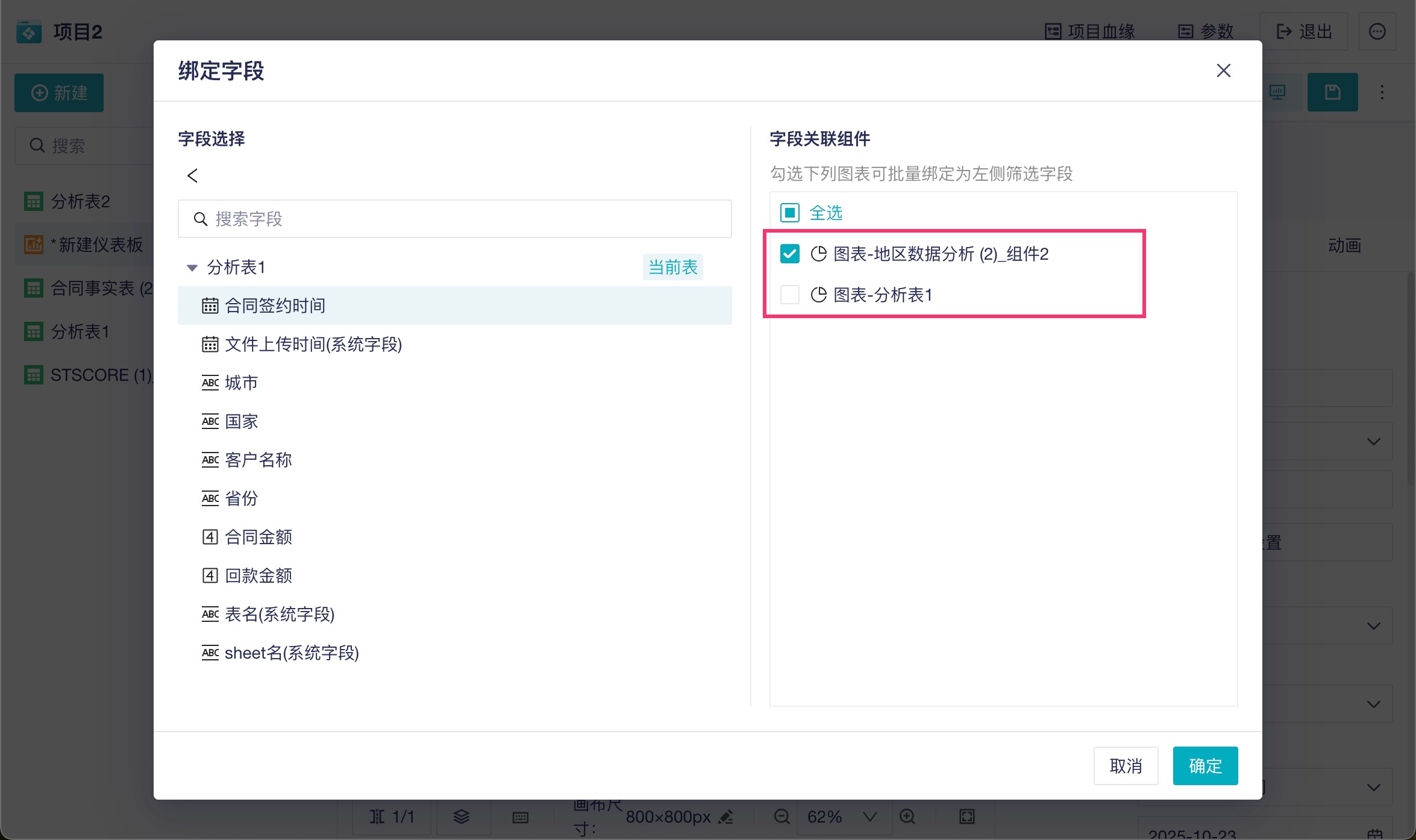Click the save icon button in the toolbar
This screenshot has width=1416, height=840.
(1332, 92)
